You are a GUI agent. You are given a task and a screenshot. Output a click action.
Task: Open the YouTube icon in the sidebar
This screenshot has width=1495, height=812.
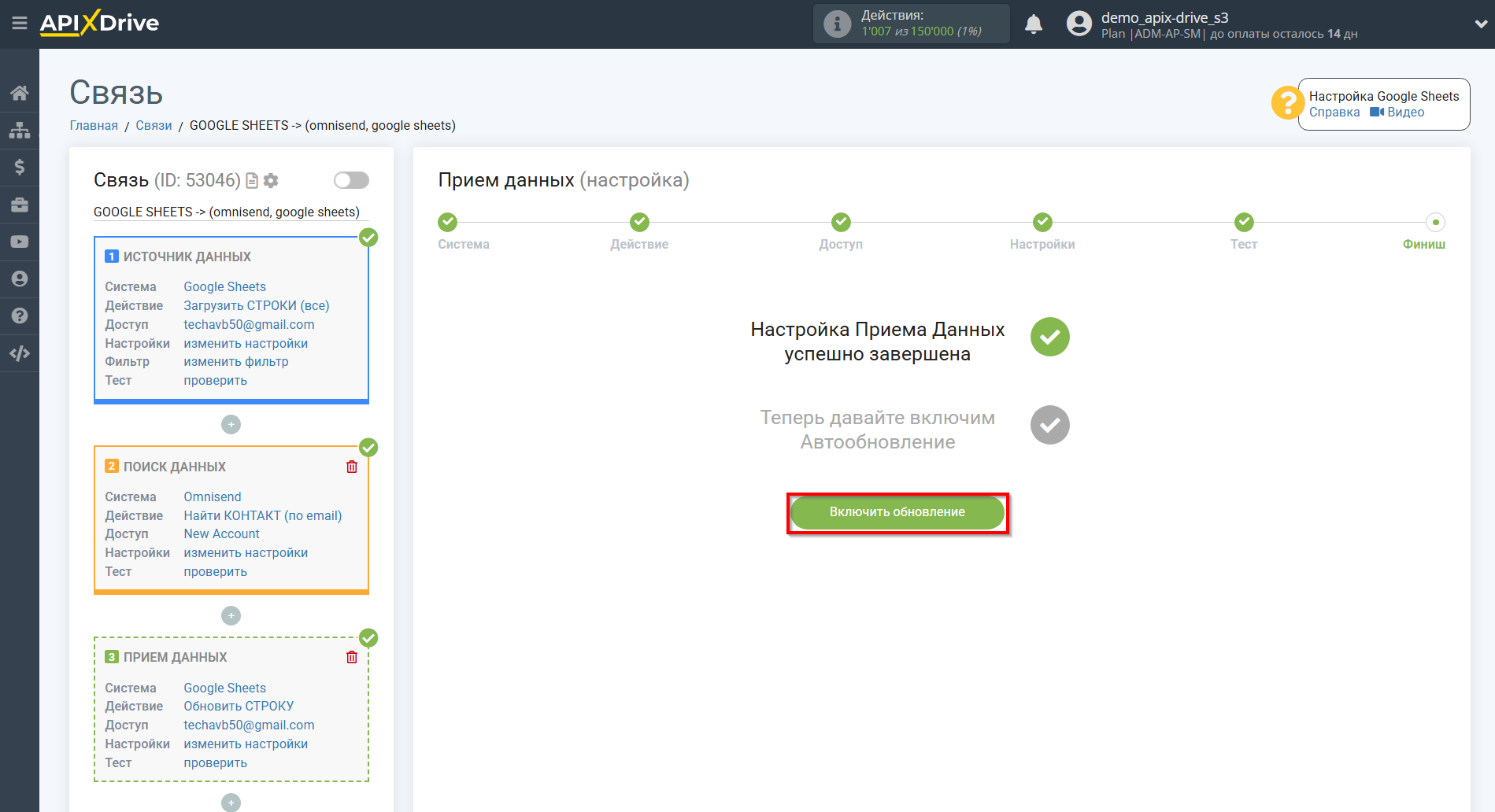[x=20, y=241]
